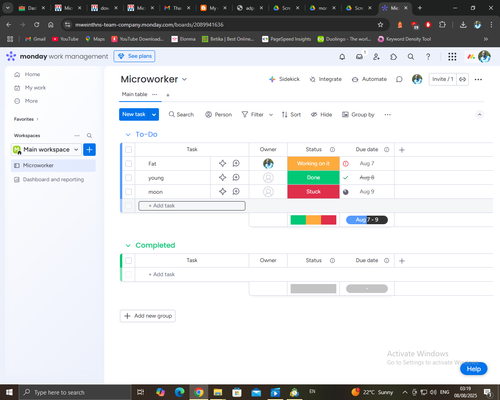Click Invite / 1 button
Image resolution: width=500 pixels, height=400 pixels.
[x=443, y=79]
